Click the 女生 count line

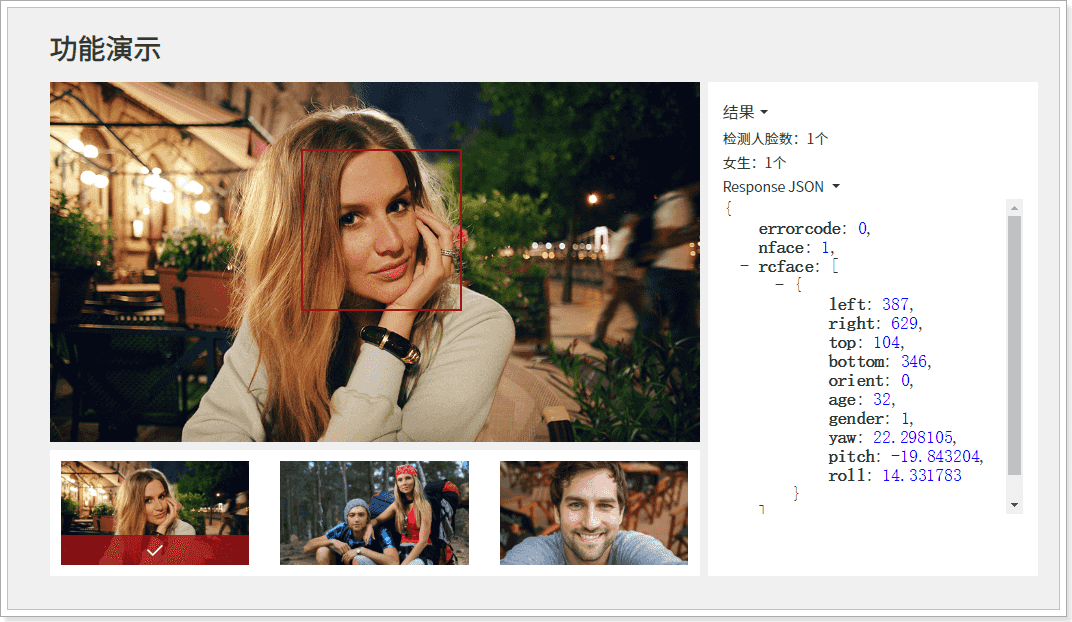[x=754, y=163]
